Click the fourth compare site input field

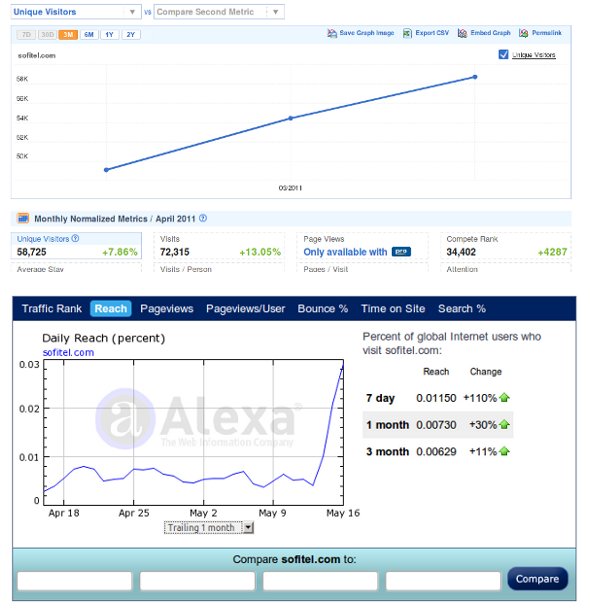(x=443, y=581)
